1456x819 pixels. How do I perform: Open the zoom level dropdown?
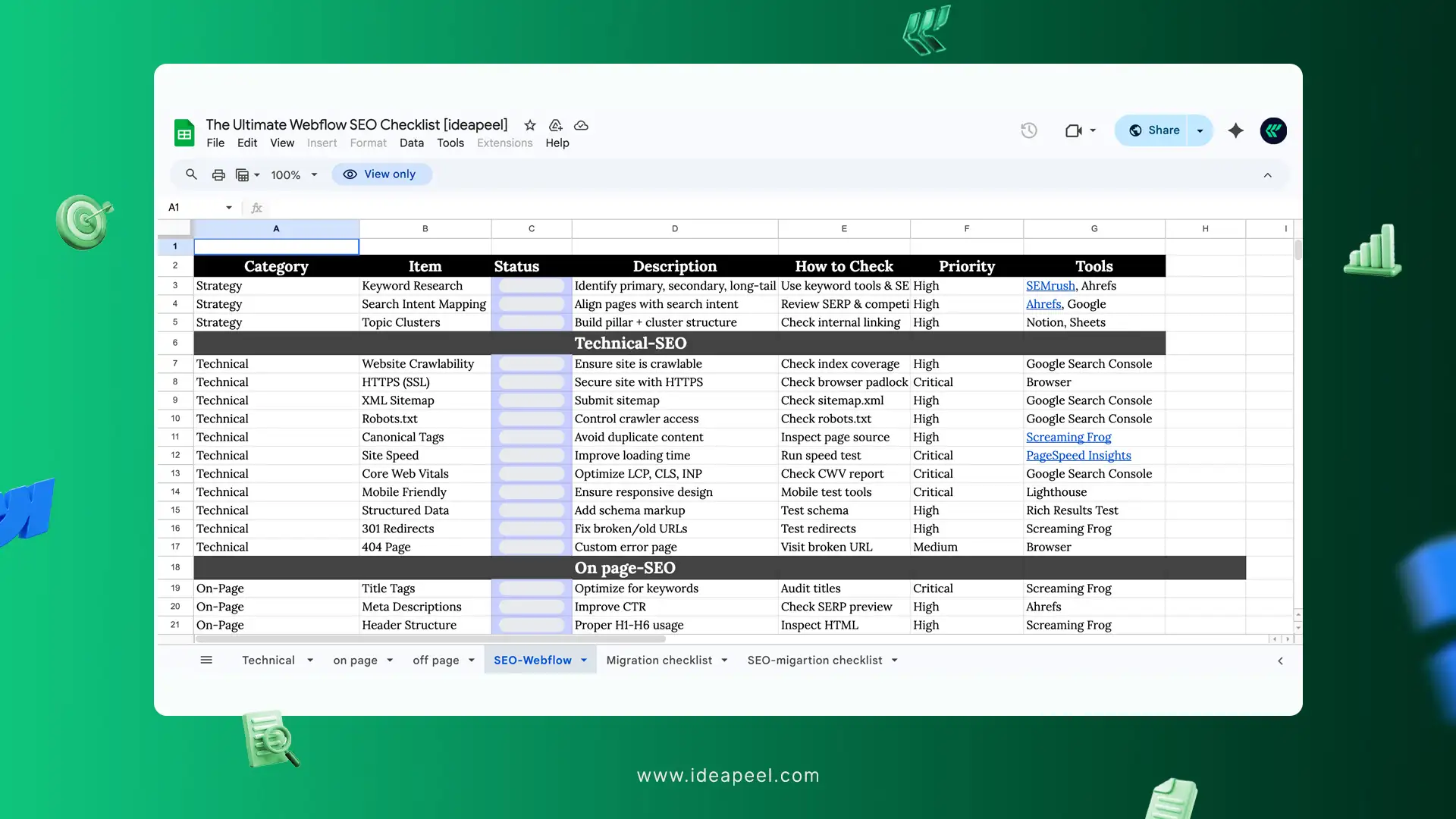click(x=314, y=174)
